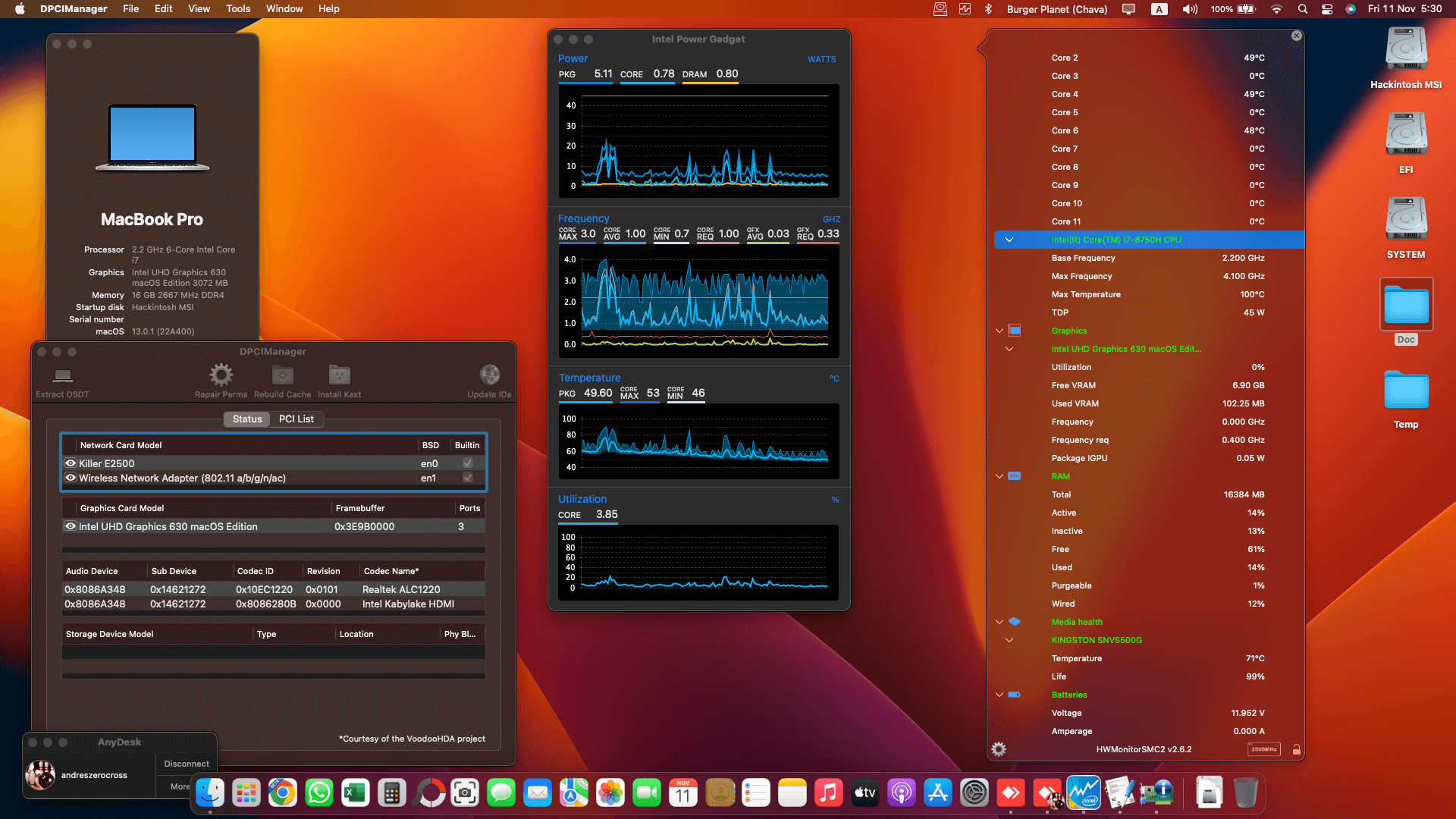
Task: Open Intel Power Gadget dock icon
Action: coord(1084,793)
